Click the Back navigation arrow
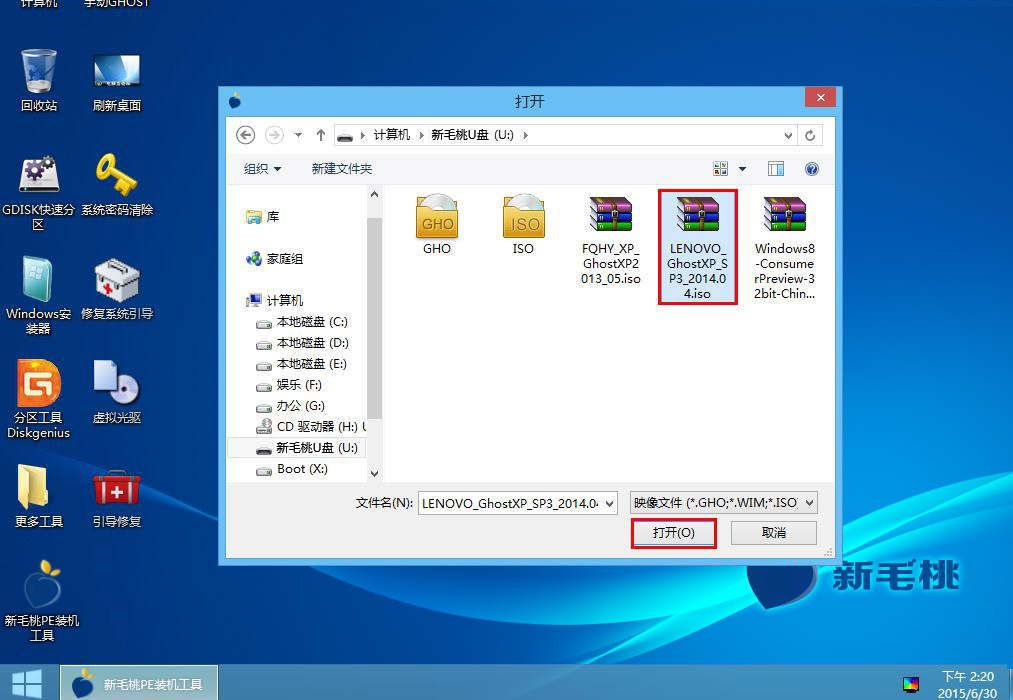The image size is (1013, 700). pos(245,135)
